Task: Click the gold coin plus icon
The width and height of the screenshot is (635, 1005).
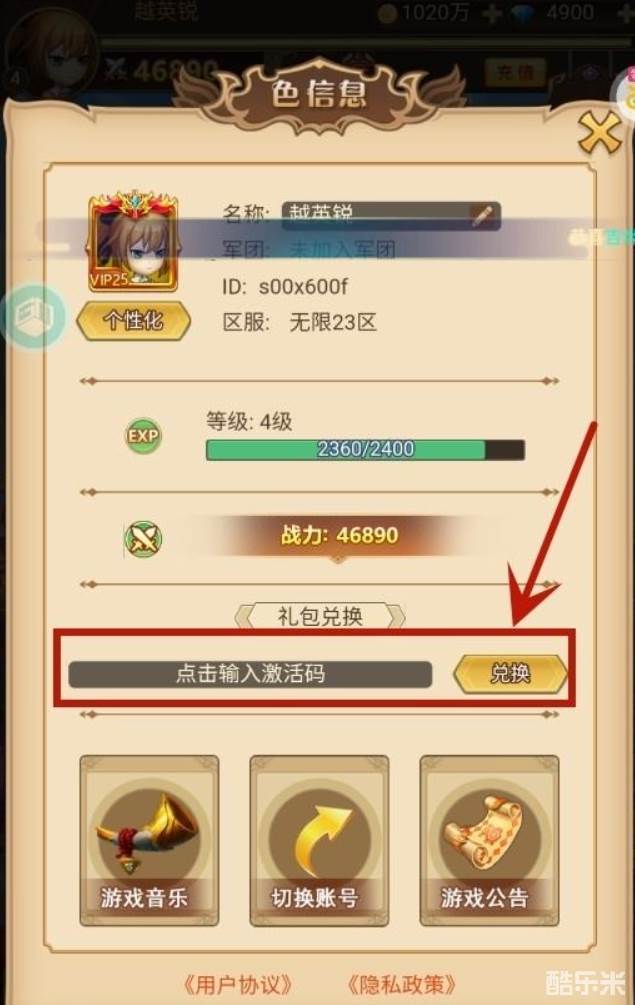Action: 492,13
